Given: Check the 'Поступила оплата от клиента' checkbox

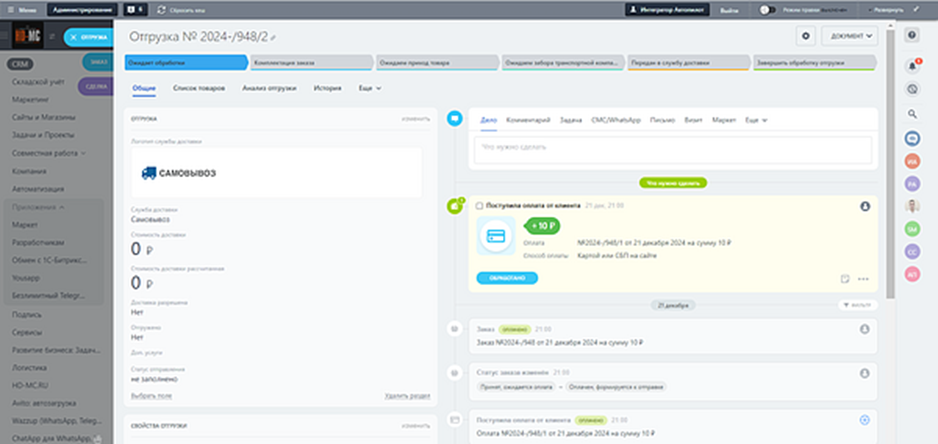Looking at the screenshot, I should point(480,206).
